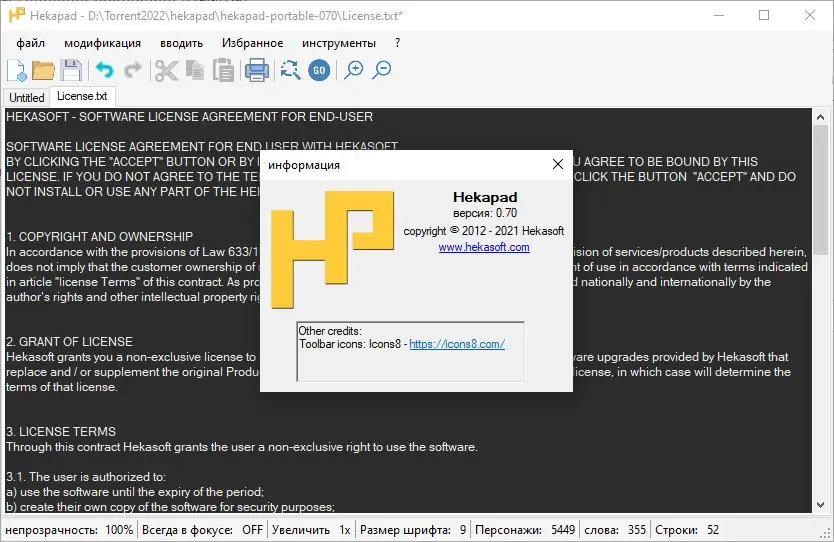
Task: Click the Zoom in magnifier icon
Action: [x=353, y=70]
